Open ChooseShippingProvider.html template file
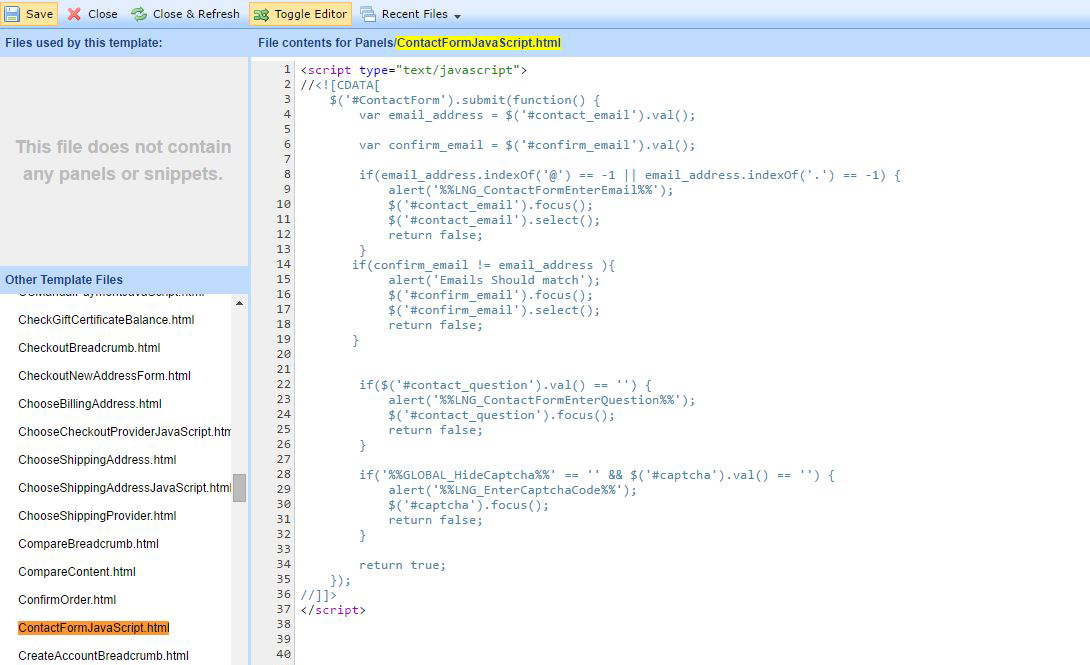1090x665 pixels. tap(97, 516)
